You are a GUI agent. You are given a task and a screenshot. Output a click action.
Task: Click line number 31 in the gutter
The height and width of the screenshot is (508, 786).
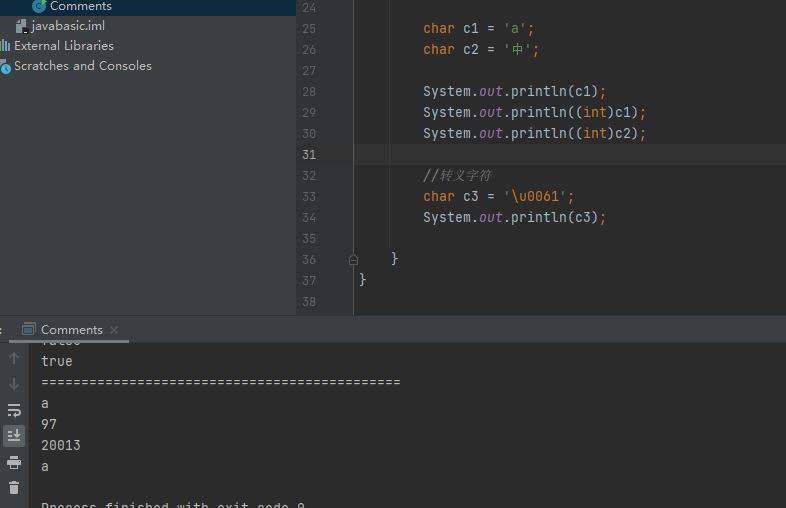(x=308, y=155)
